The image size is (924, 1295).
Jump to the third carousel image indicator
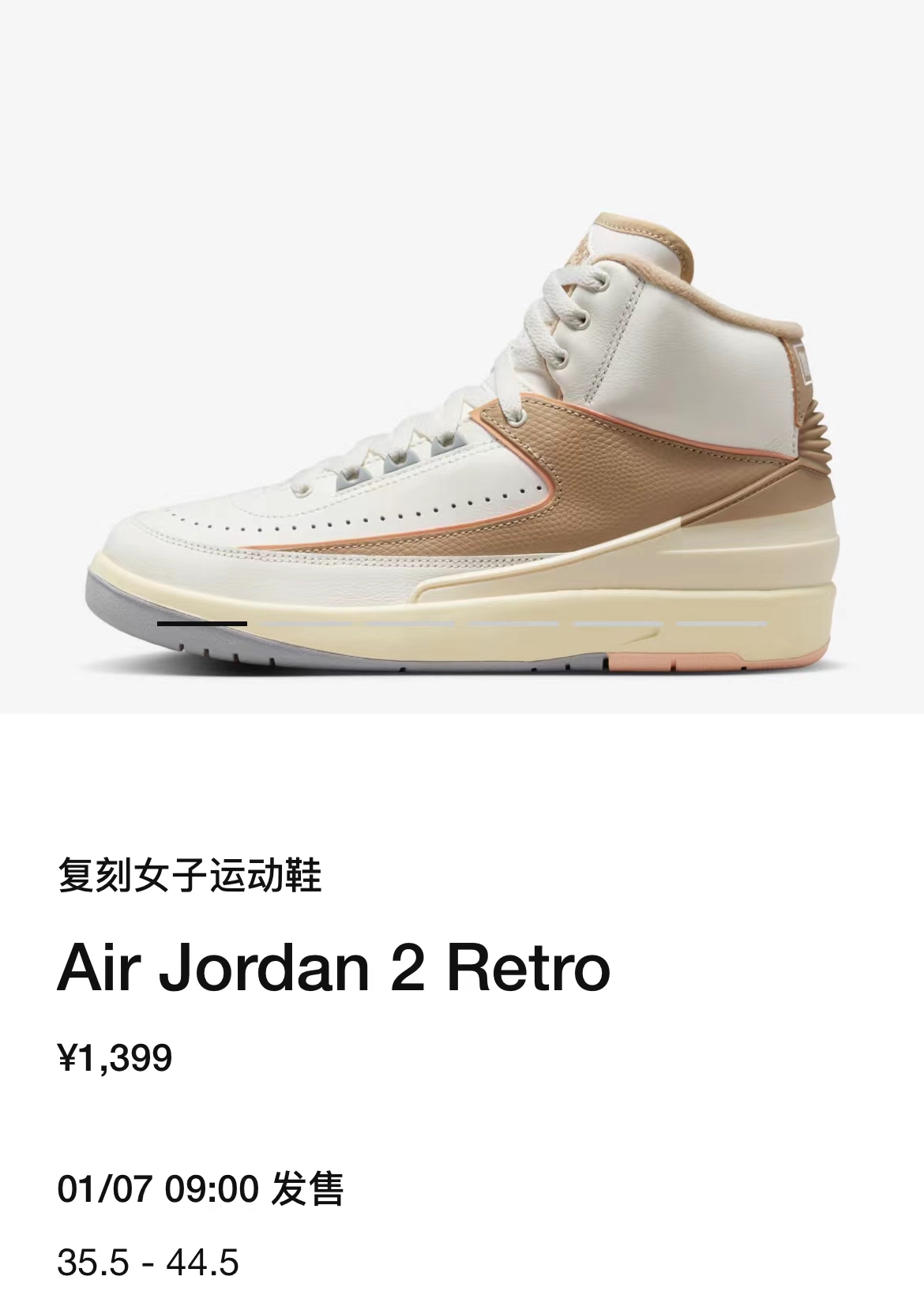click(410, 624)
